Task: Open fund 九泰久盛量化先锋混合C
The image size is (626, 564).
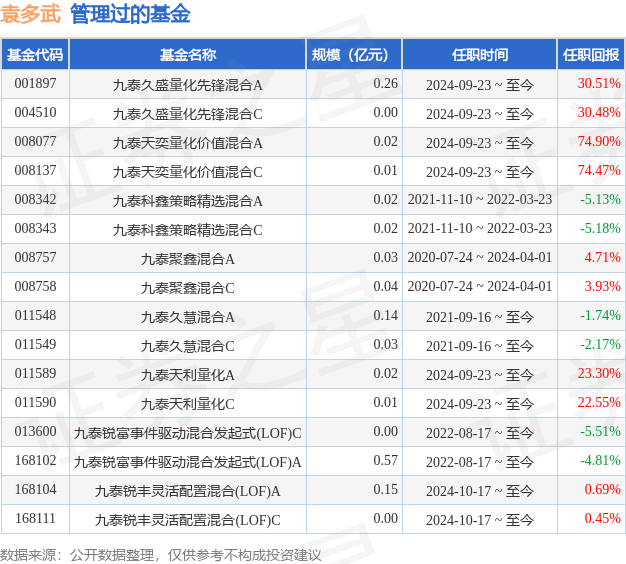Action: pyautogui.click(x=187, y=113)
